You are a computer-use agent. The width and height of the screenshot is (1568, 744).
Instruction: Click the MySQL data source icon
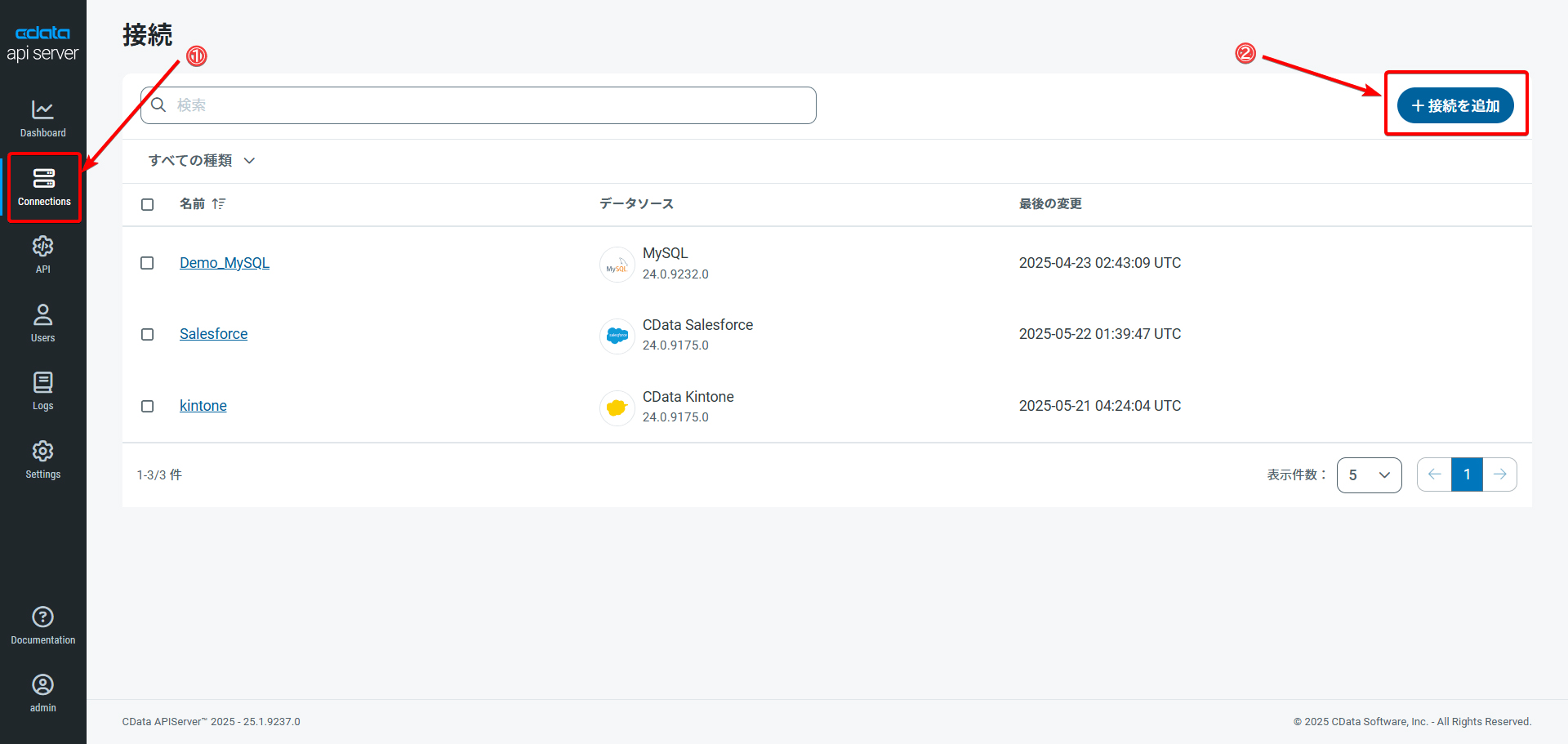617,265
